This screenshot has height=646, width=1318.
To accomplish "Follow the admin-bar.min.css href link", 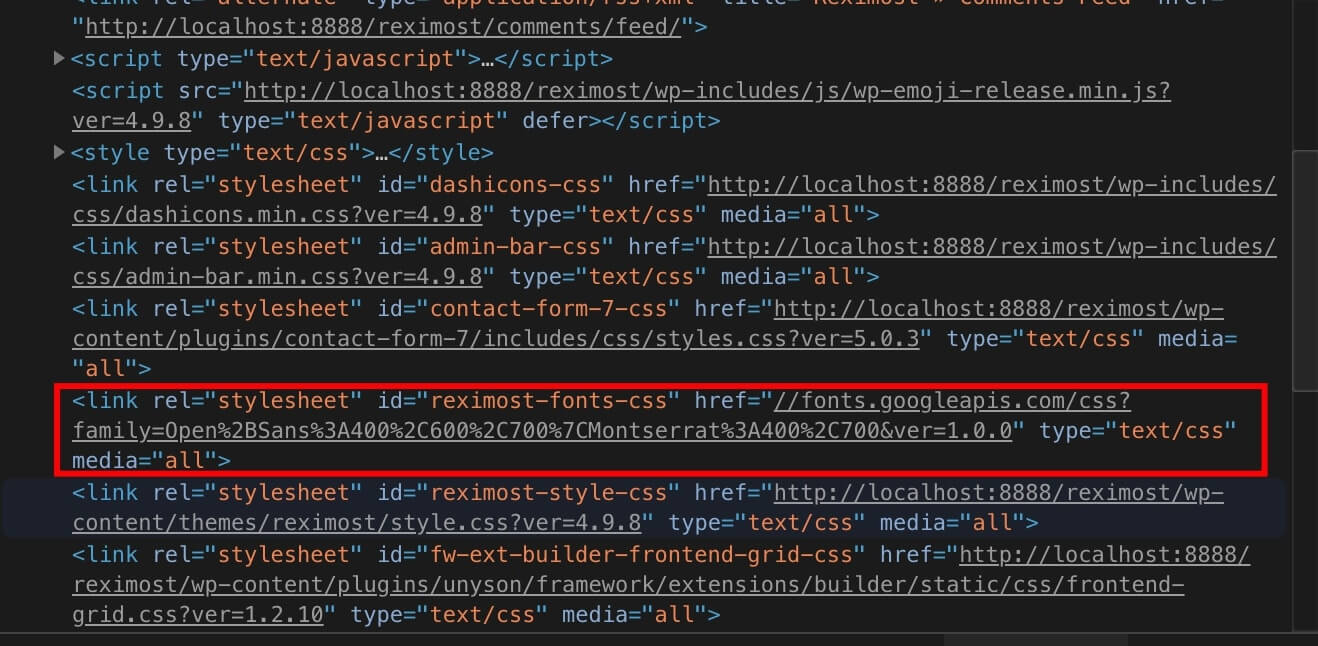I will [x=674, y=260].
